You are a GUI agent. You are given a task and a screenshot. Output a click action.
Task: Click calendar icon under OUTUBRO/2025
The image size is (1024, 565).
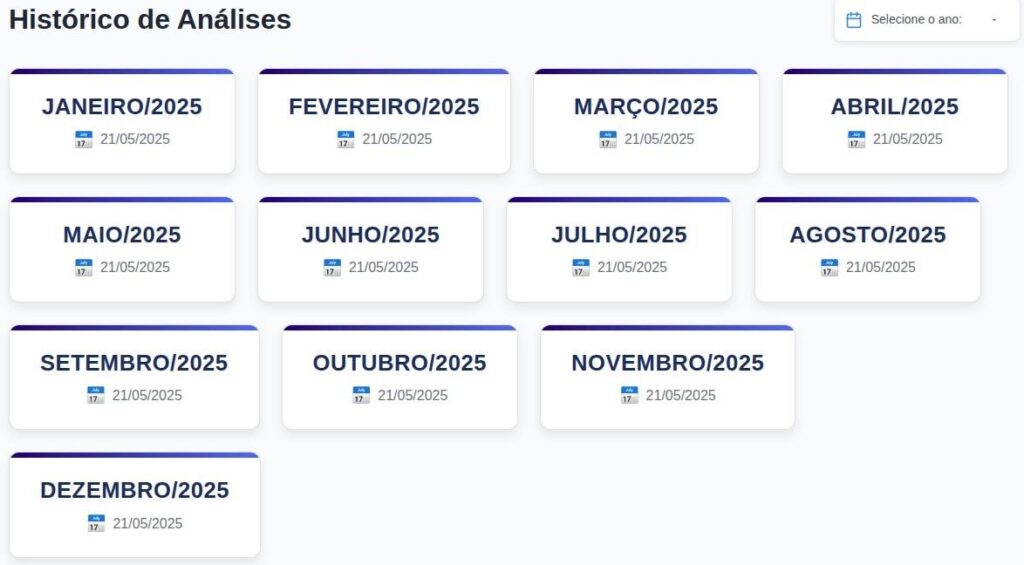pyautogui.click(x=361, y=396)
